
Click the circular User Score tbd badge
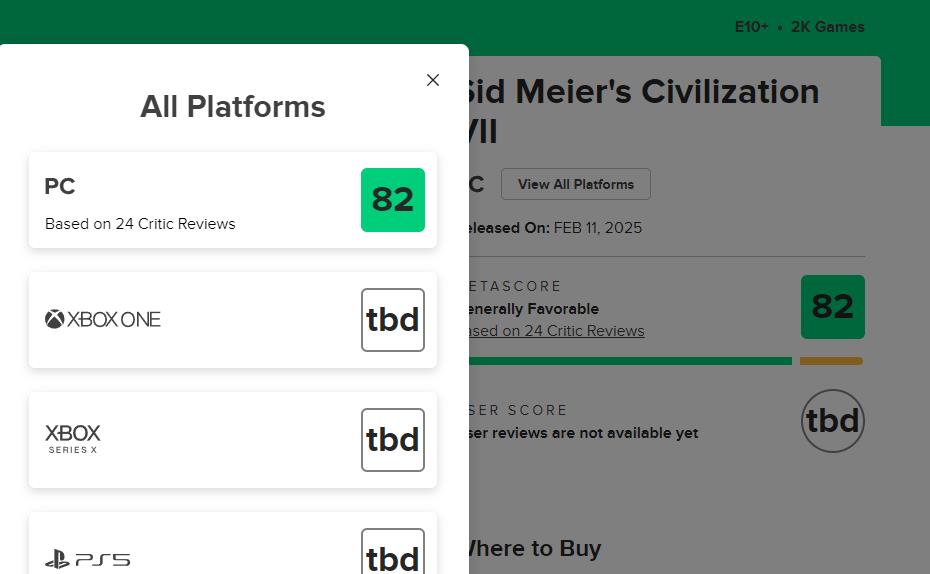(x=833, y=421)
